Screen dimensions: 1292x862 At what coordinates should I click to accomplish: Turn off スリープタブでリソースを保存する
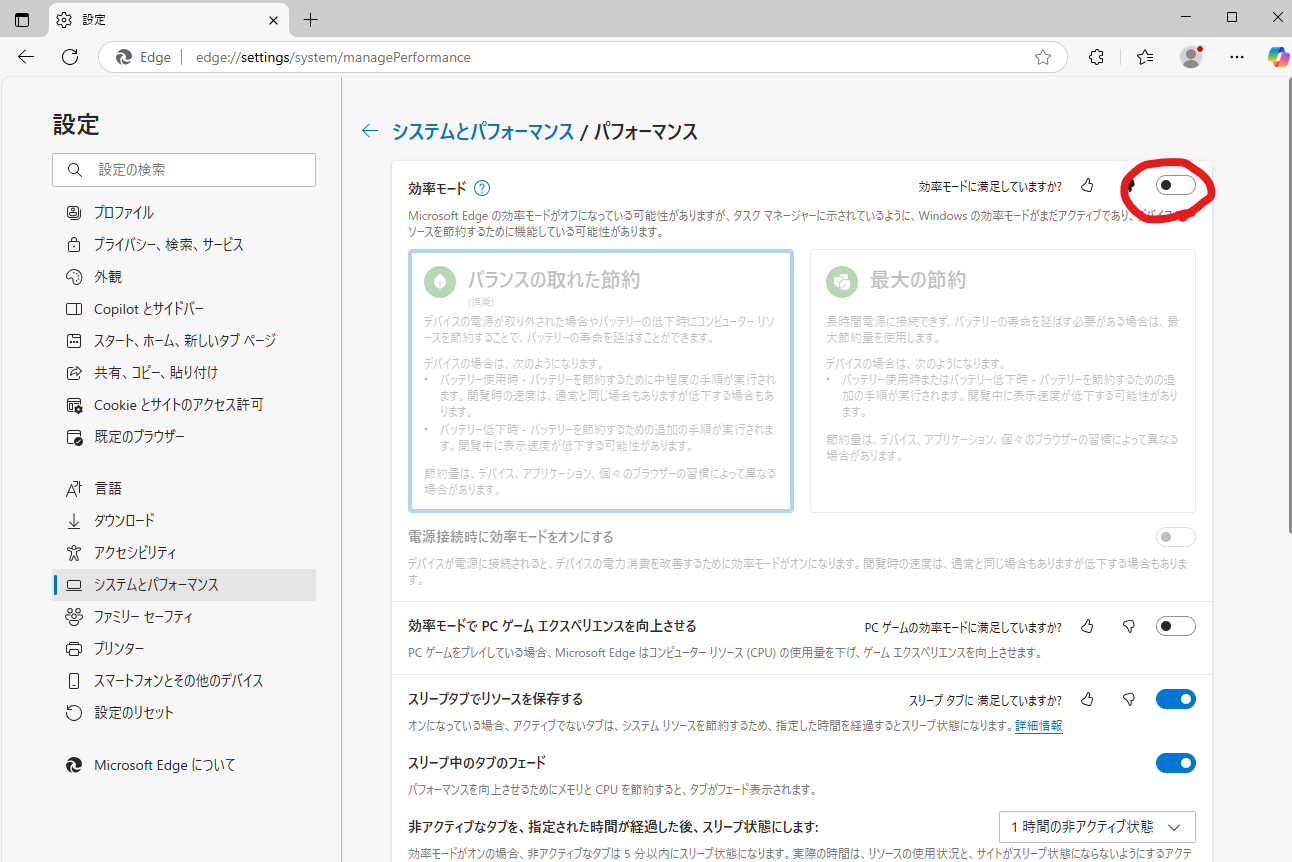click(1176, 699)
